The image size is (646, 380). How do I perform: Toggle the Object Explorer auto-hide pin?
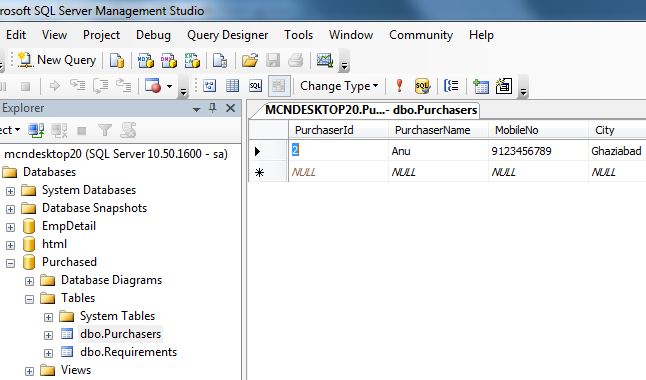point(213,108)
